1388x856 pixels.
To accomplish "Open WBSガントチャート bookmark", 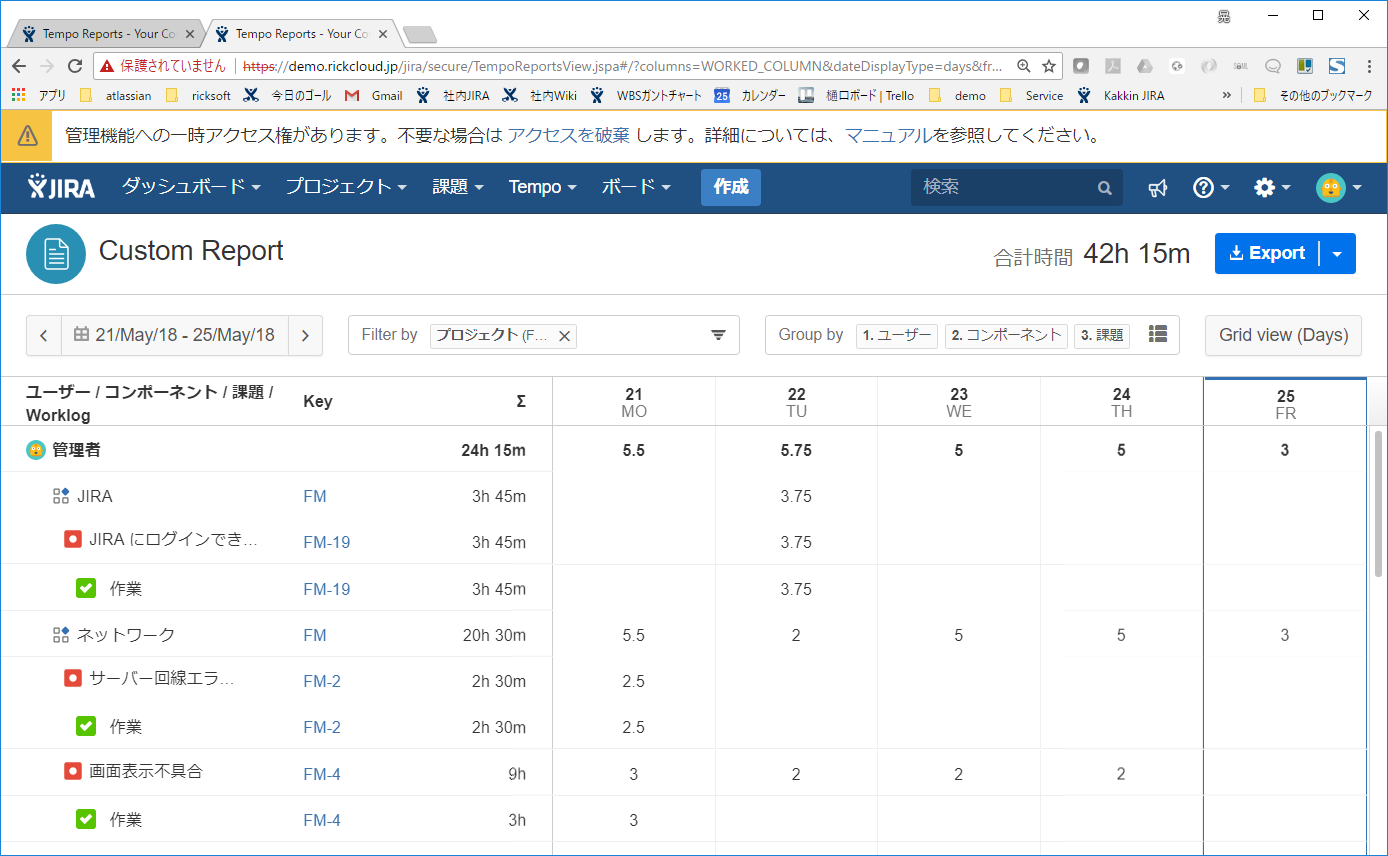I will click(x=646, y=96).
